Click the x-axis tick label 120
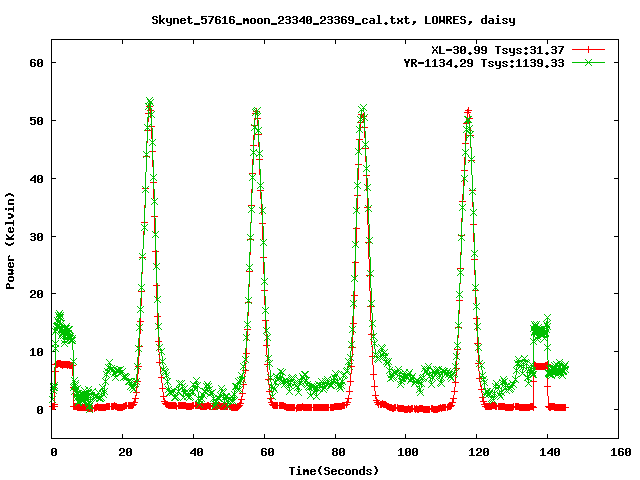The height and width of the screenshot is (480, 640). [x=479, y=452]
